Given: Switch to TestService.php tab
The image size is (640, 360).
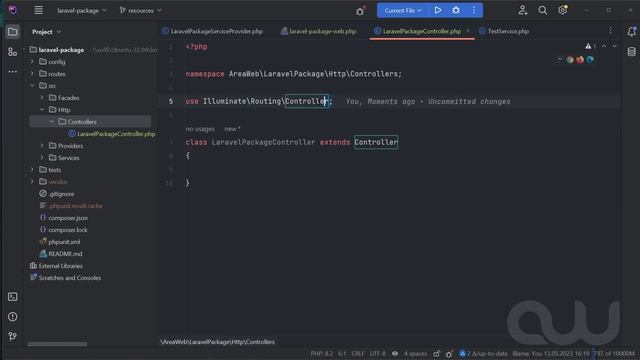Looking at the screenshot, I should (x=504, y=31).
